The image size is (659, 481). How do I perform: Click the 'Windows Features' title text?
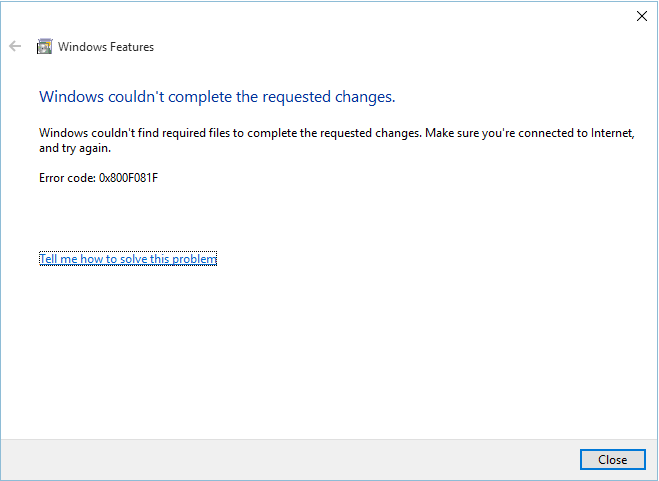pos(106,47)
